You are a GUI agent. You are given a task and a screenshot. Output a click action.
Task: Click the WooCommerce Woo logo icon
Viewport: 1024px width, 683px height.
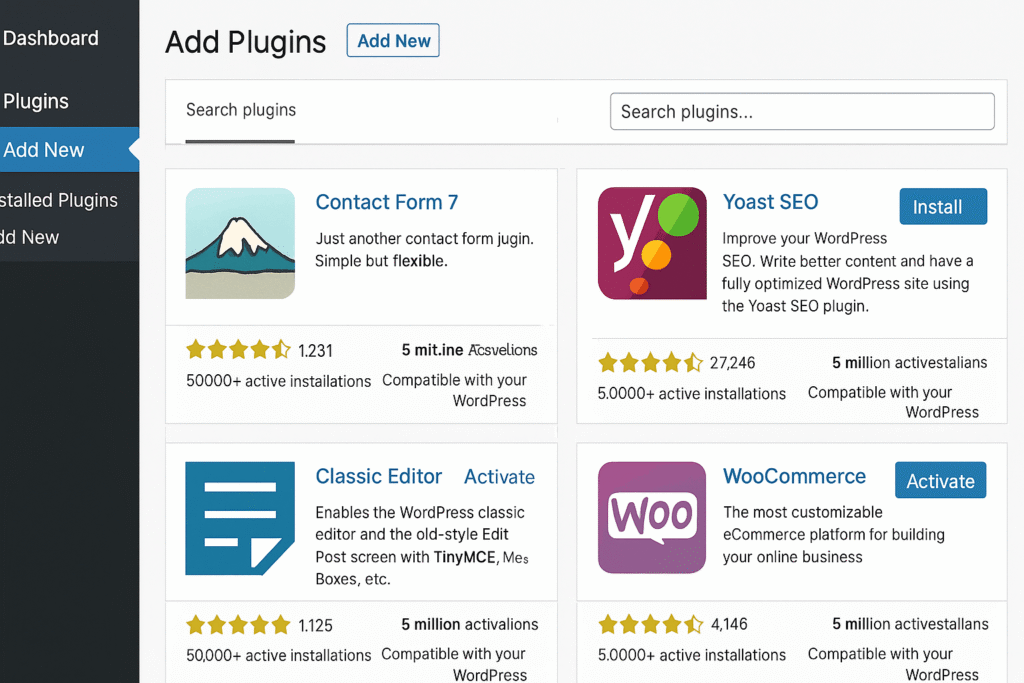pos(651,518)
